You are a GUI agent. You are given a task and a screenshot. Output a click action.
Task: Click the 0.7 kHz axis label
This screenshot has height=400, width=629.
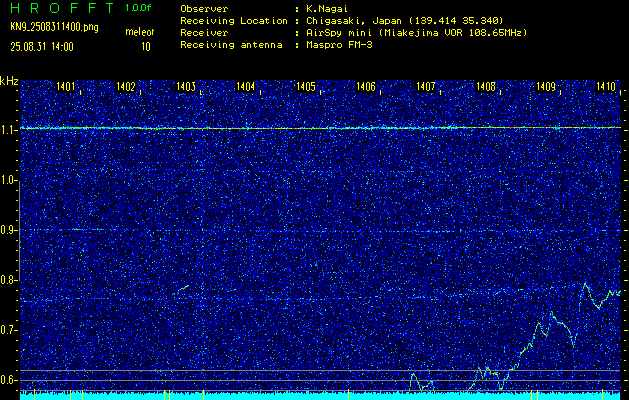[x=8, y=330]
